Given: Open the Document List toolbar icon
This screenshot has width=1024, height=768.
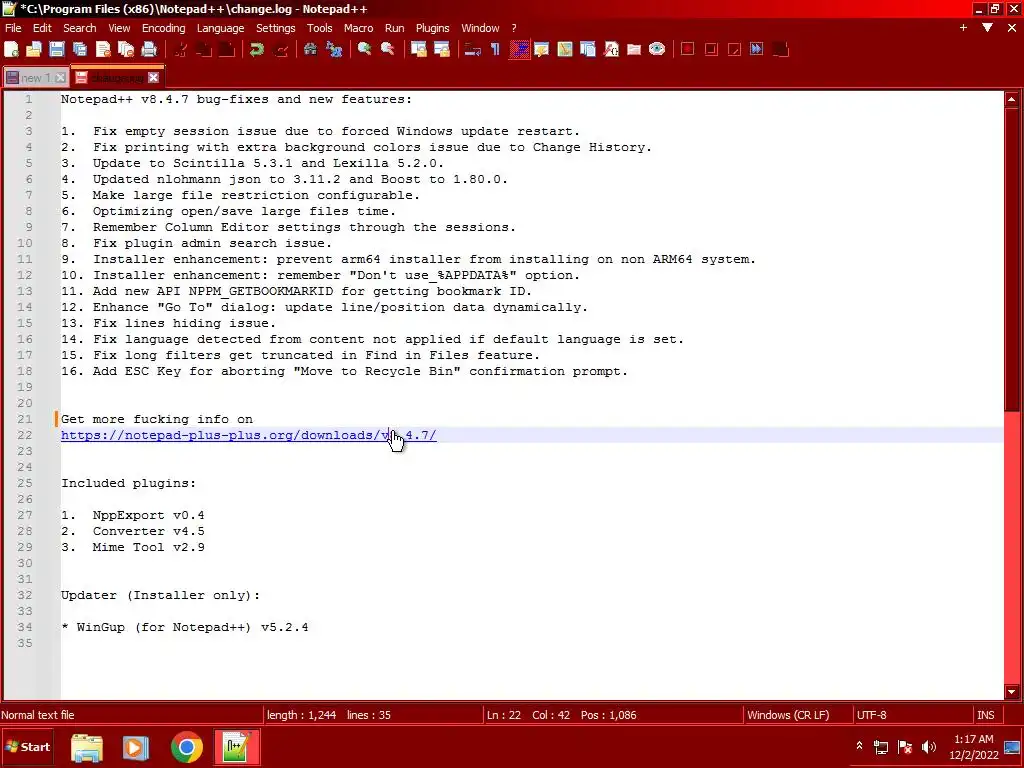Looking at the screenshot, I should [588, 49].
